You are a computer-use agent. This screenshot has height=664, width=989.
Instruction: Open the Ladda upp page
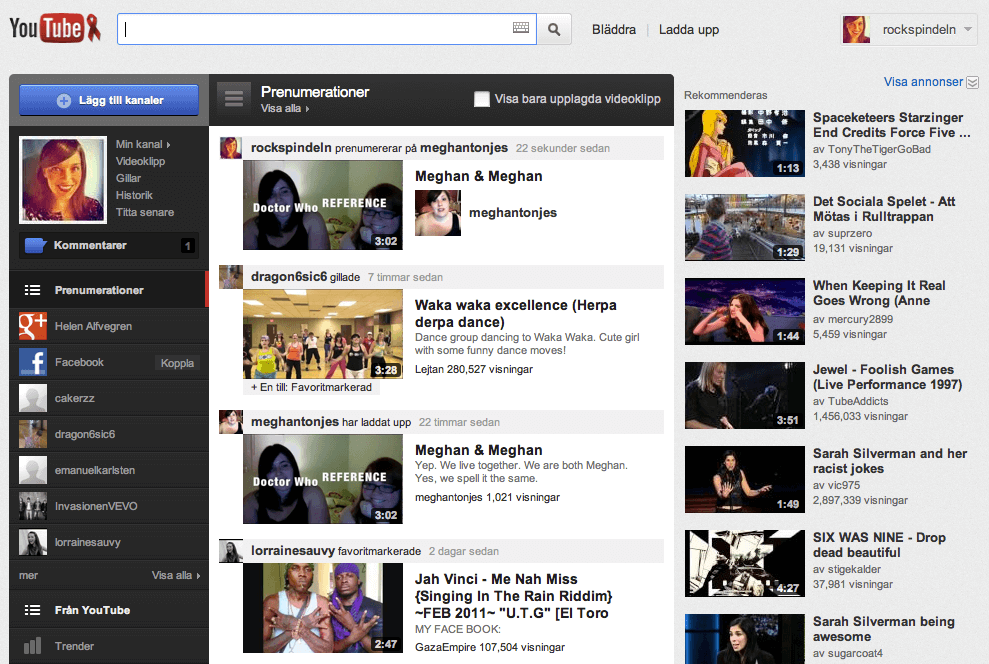[689, 30]
